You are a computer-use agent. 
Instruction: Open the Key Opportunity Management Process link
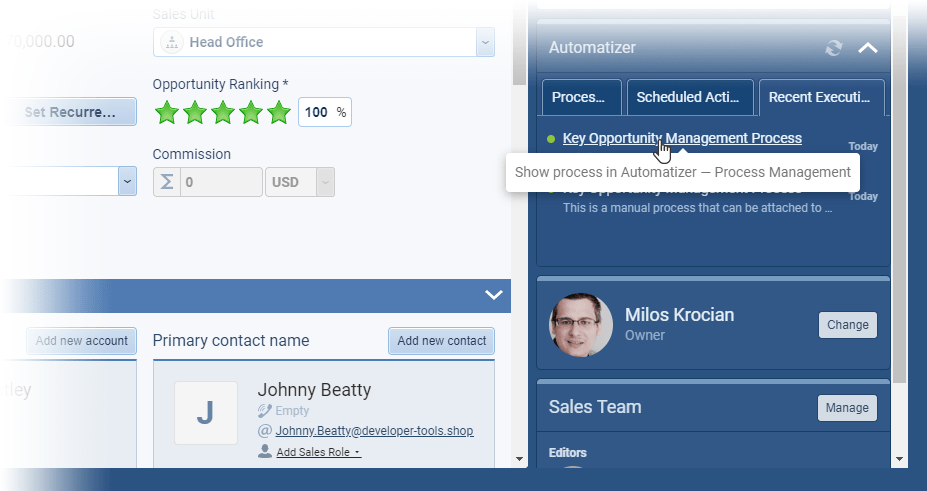tap(681, 138)
